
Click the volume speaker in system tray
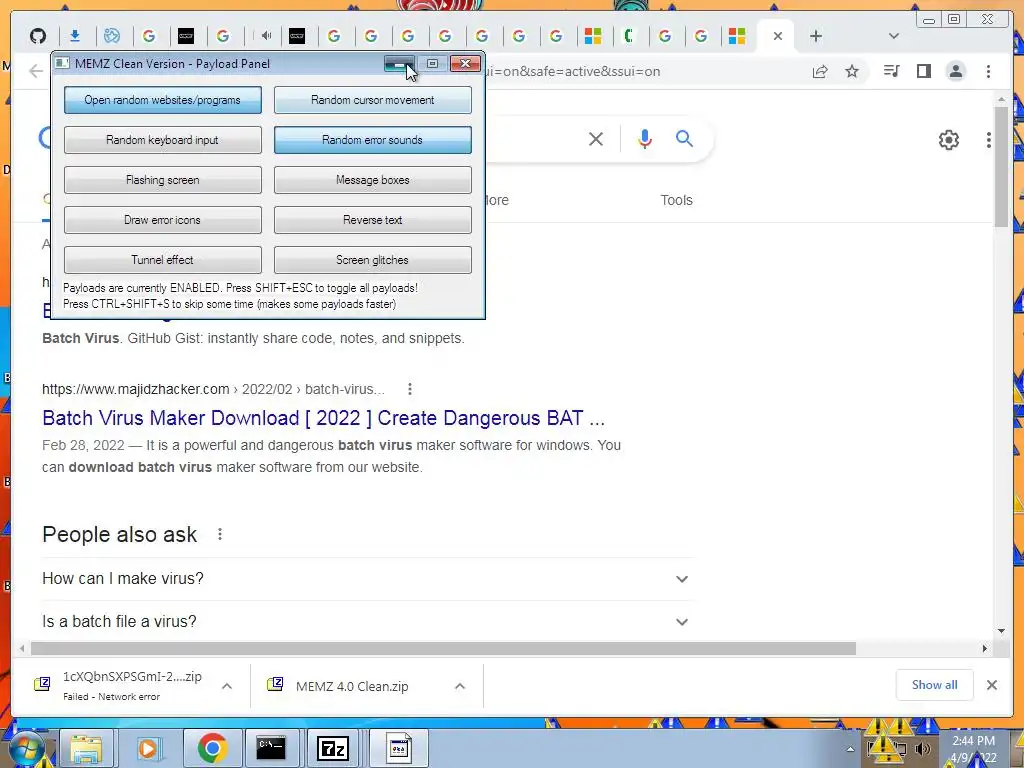(922, 749)
